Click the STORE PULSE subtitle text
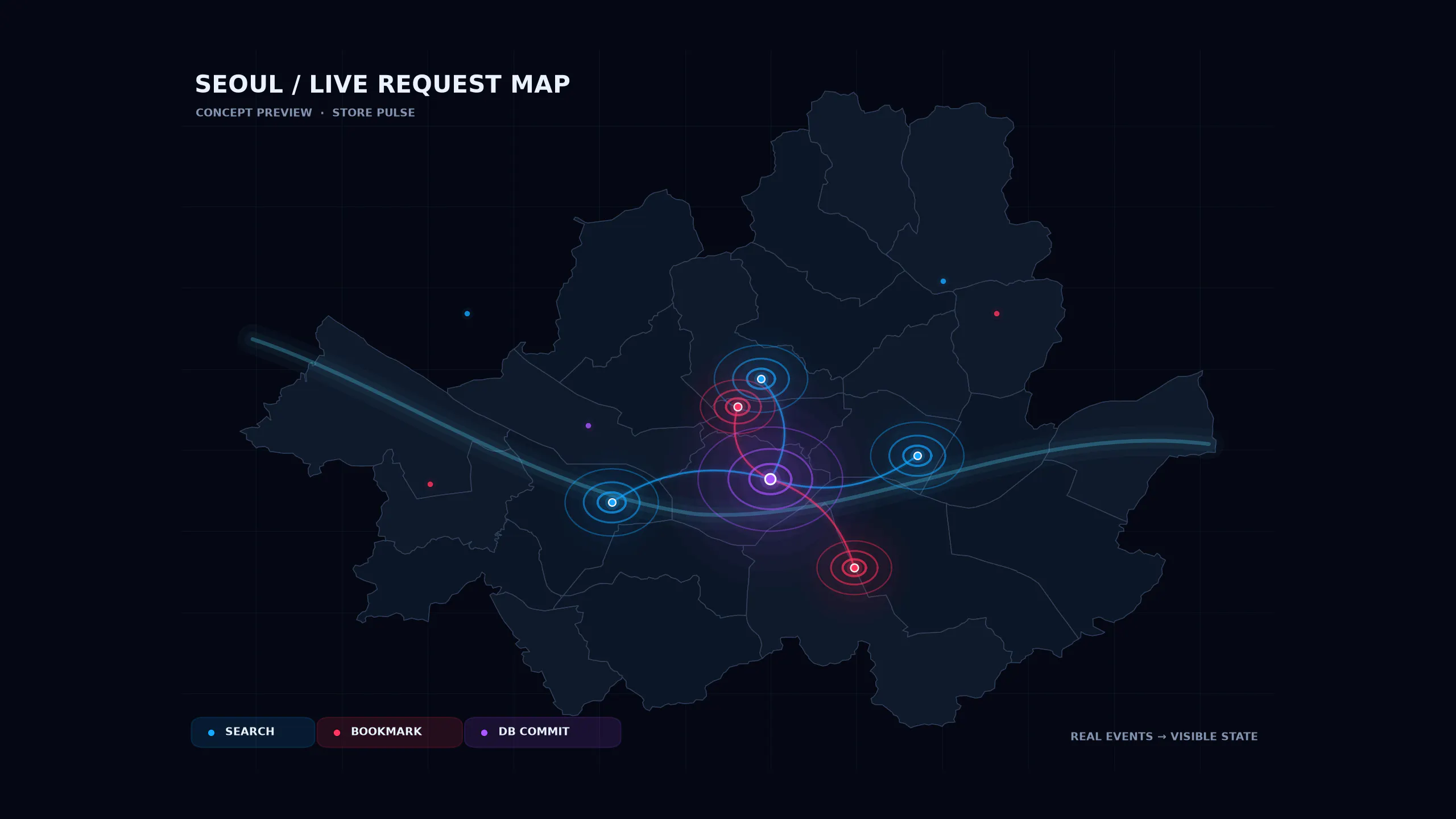Image resolution: width=1456 pixels, height=819 pixels. 374,113
